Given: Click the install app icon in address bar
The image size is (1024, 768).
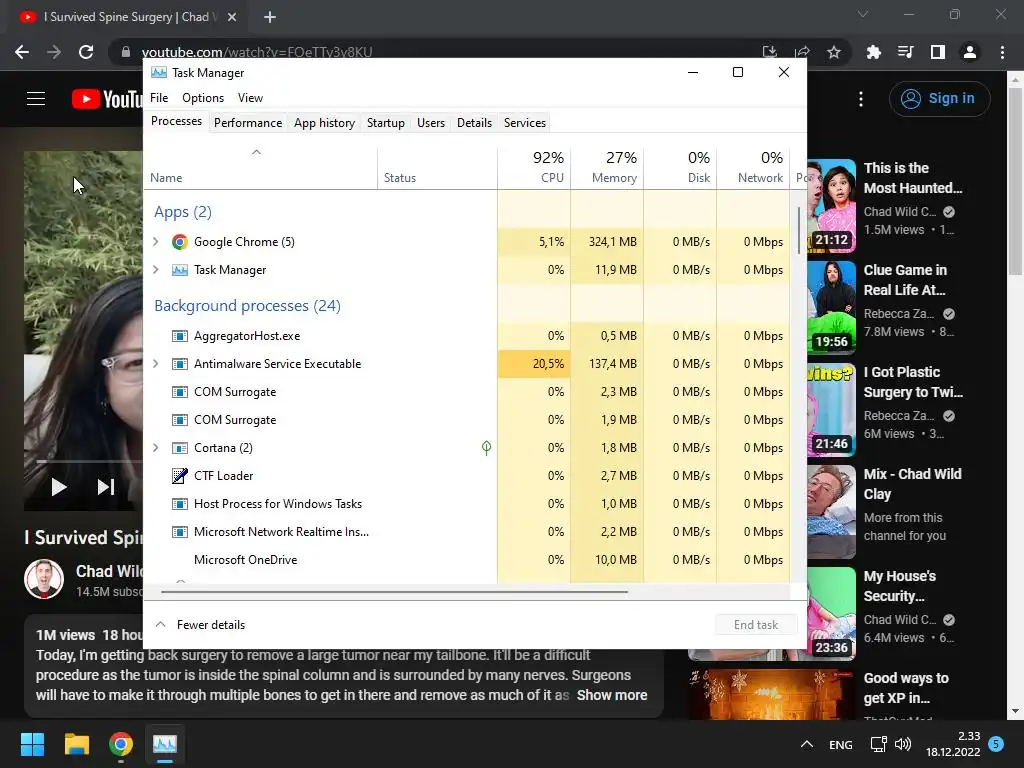Looking at the screenshot, I should coord(770,52).
